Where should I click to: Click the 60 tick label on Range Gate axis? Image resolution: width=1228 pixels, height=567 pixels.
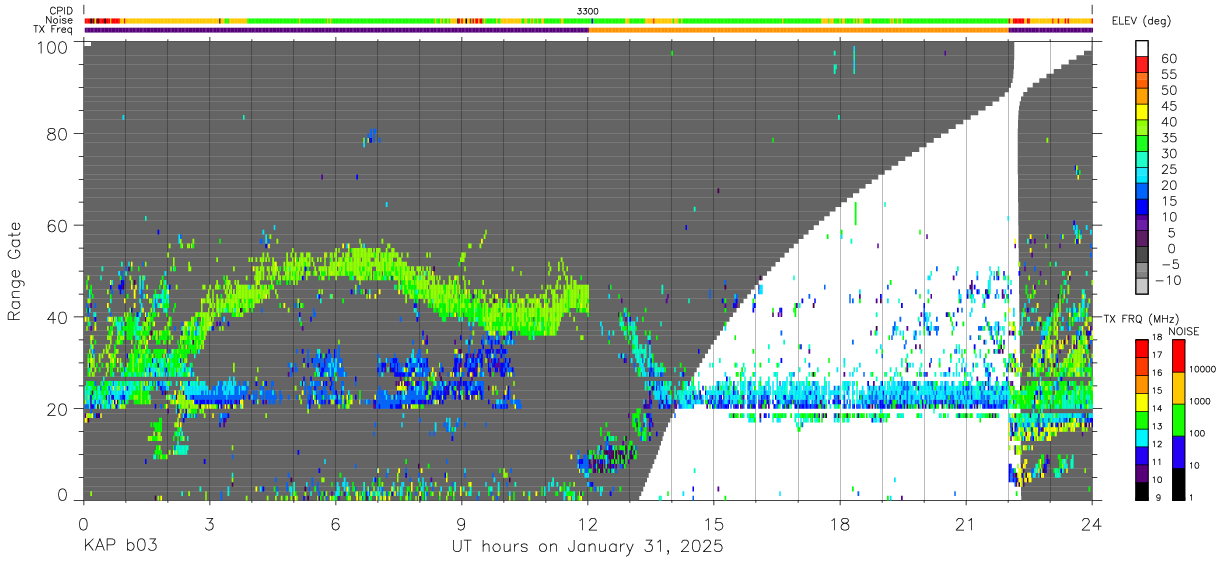tap(58, 226)
